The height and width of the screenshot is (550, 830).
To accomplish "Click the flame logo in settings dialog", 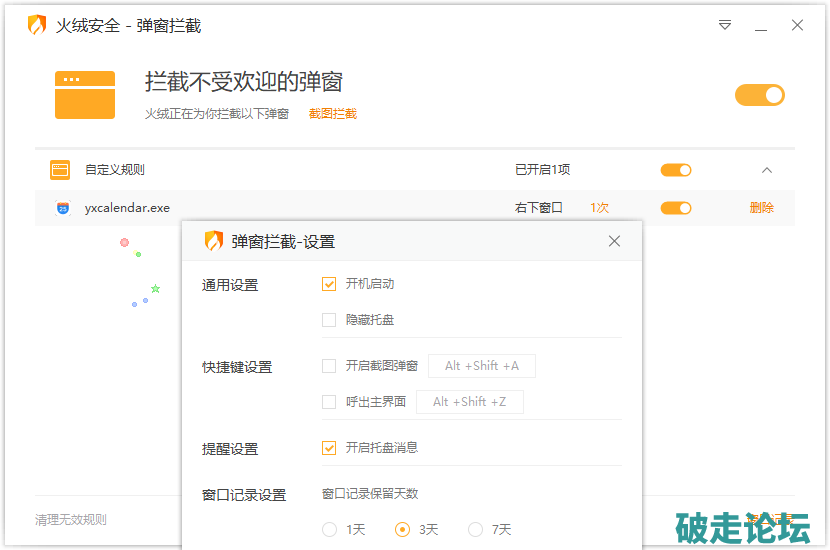I will (214, 241).
